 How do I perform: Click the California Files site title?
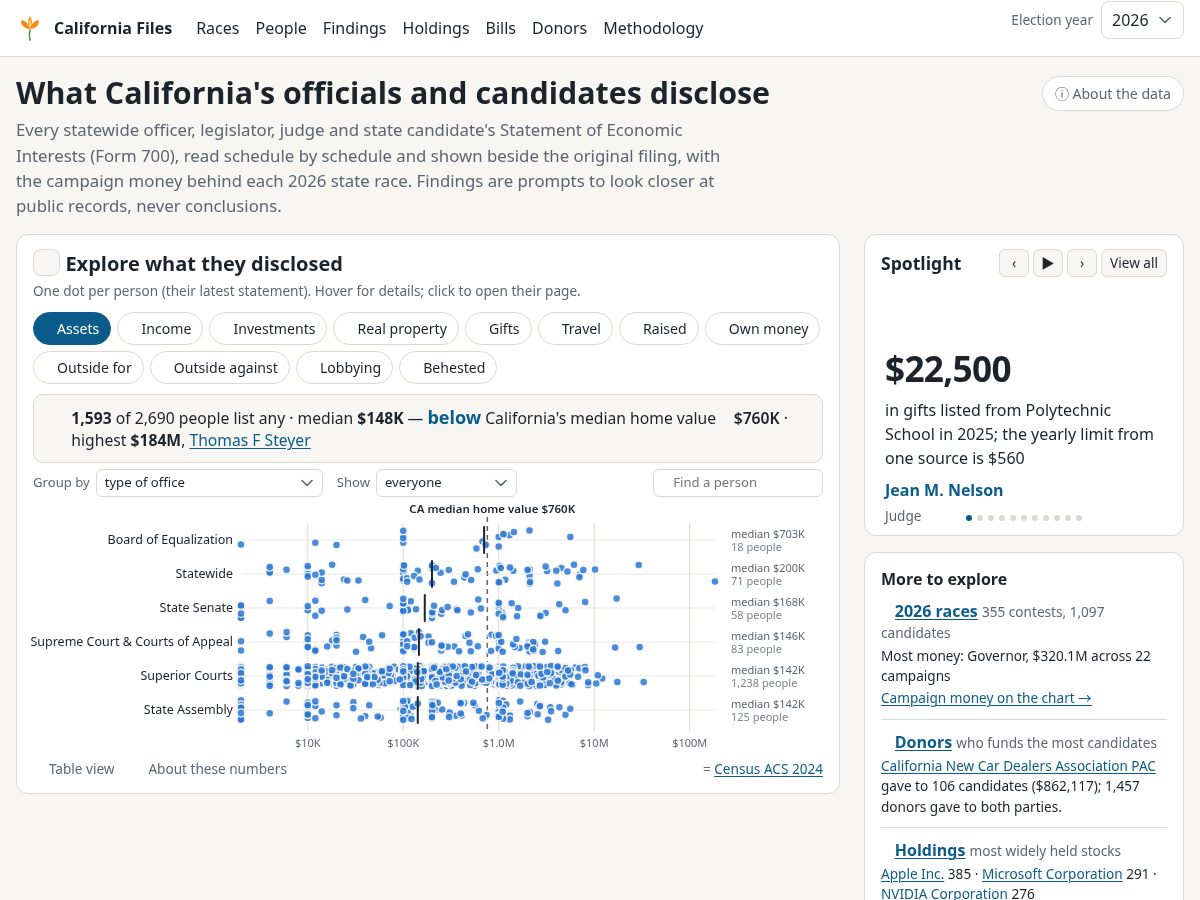(113, 28)
